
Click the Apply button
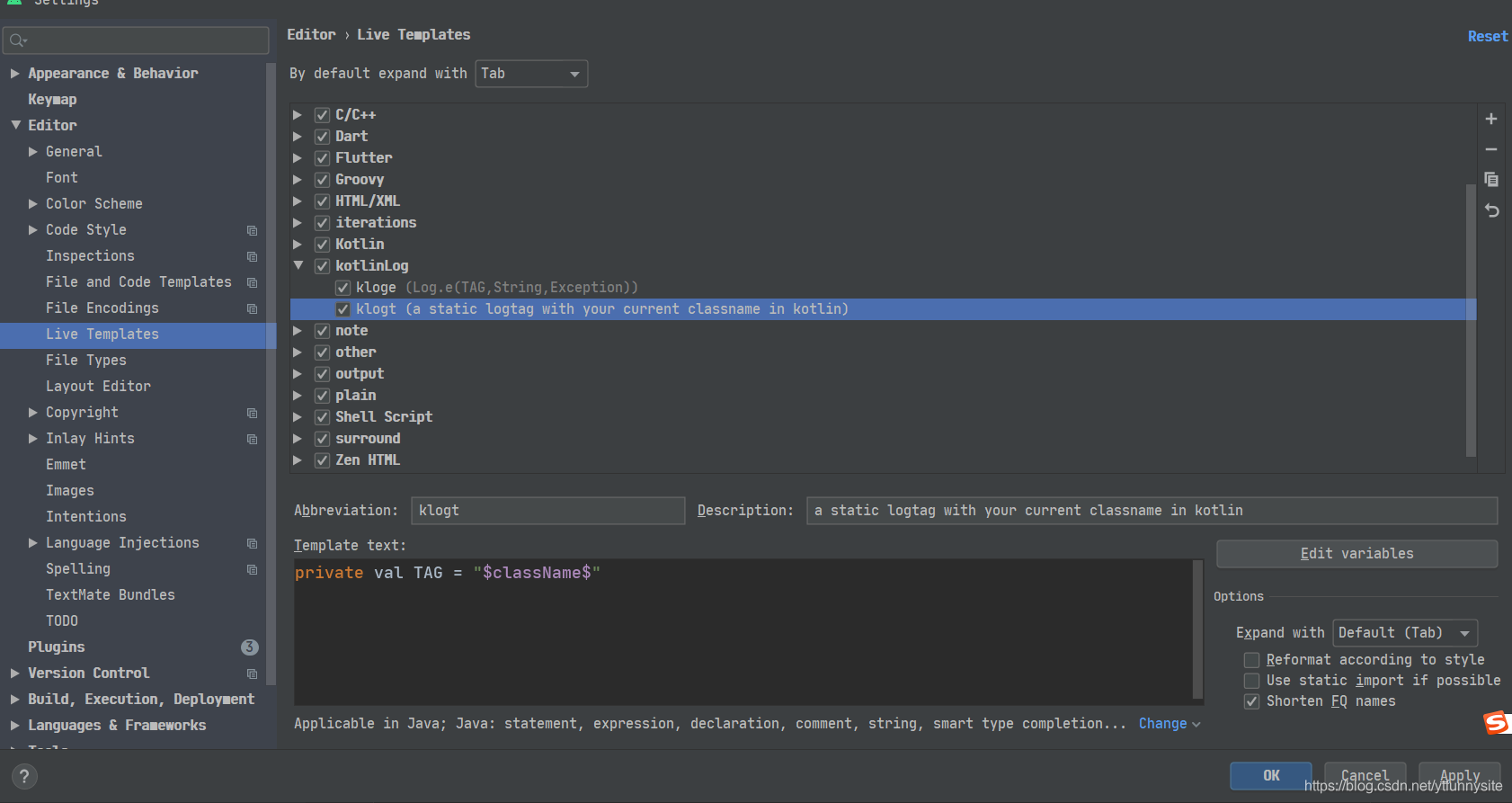click(1460, 776)
